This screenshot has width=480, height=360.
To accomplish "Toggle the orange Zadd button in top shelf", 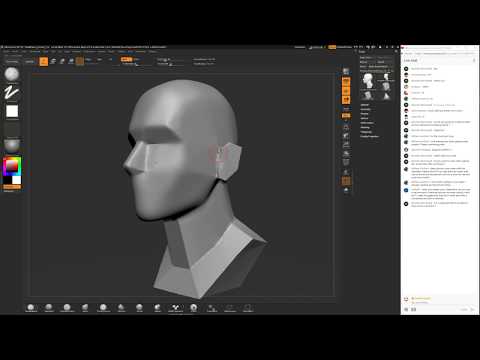I will tap(126, 59).
